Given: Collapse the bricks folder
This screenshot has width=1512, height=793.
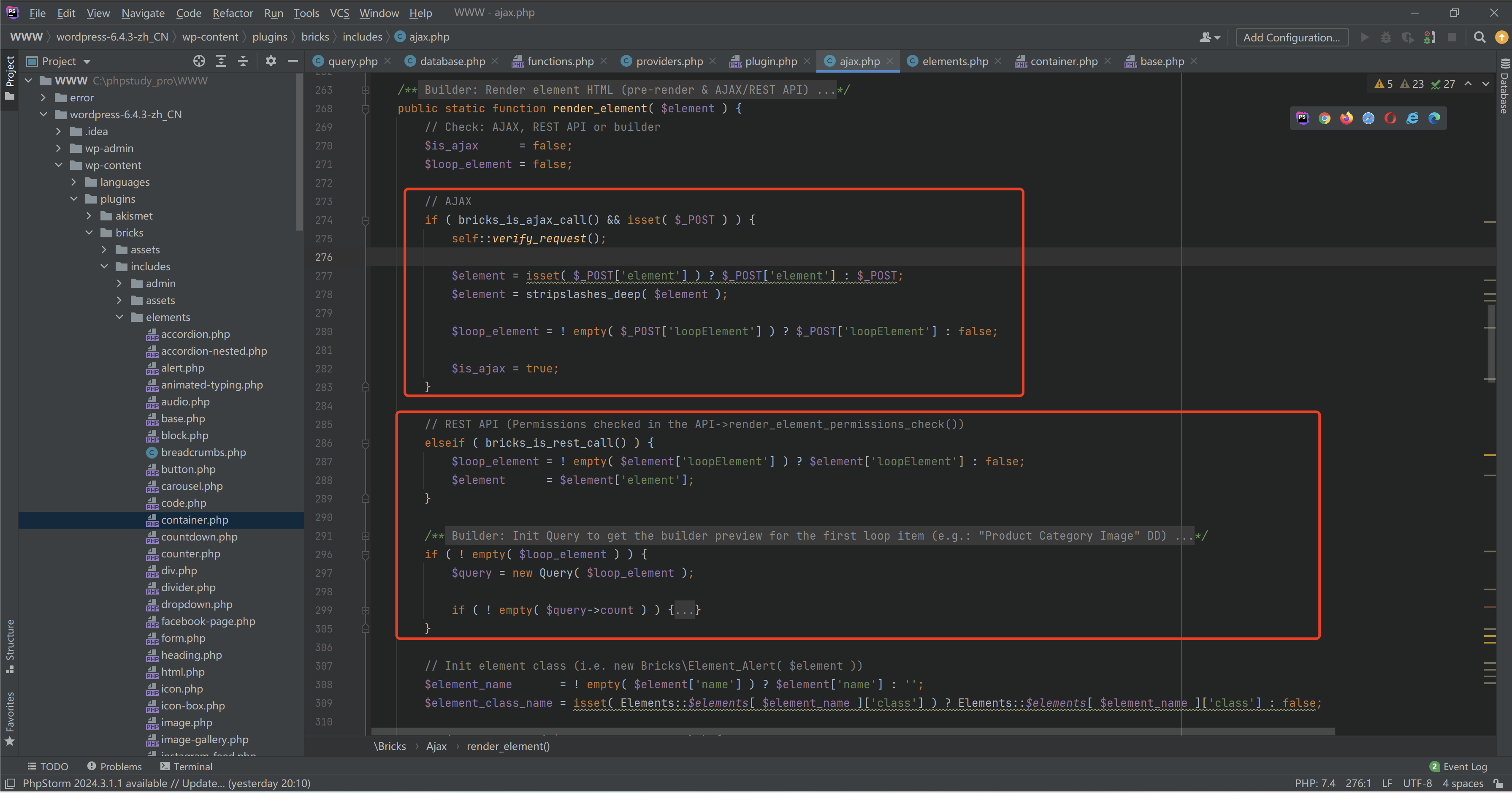Looking at the screenshot, I should point(89,232).
